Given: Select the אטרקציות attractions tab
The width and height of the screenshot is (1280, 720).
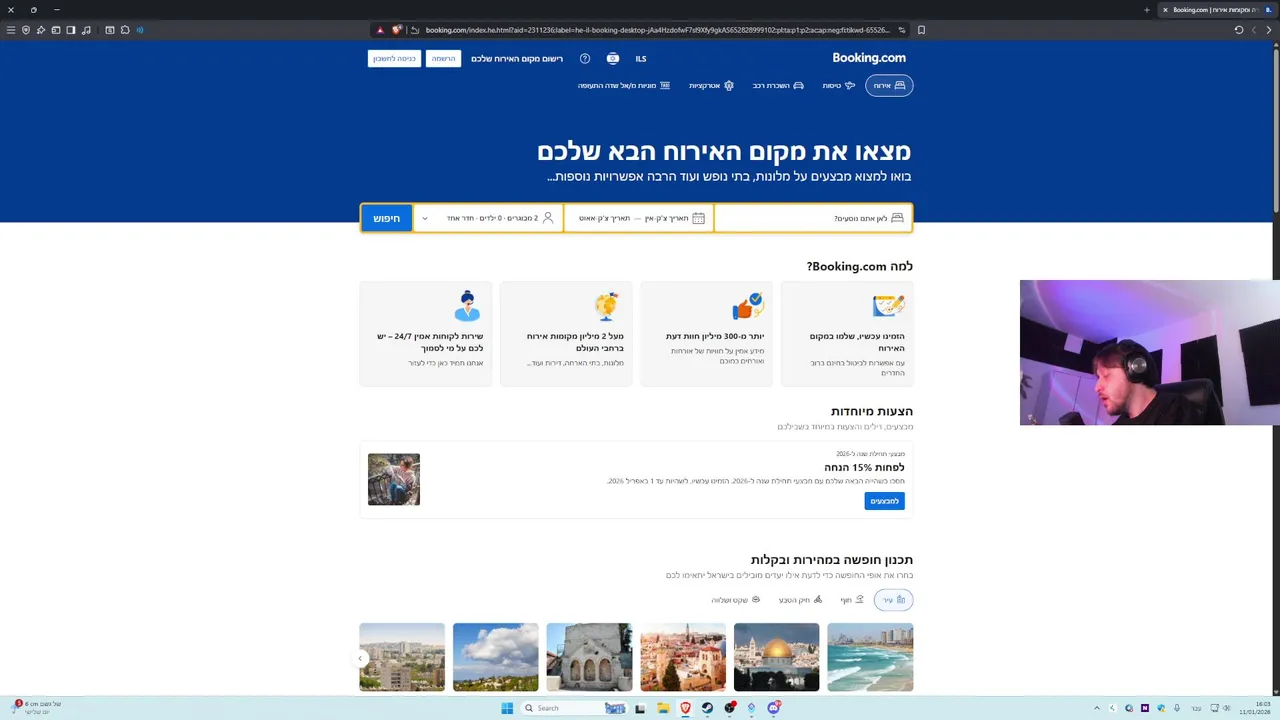Looking at the screenshot, I should (x=711, y=86).
